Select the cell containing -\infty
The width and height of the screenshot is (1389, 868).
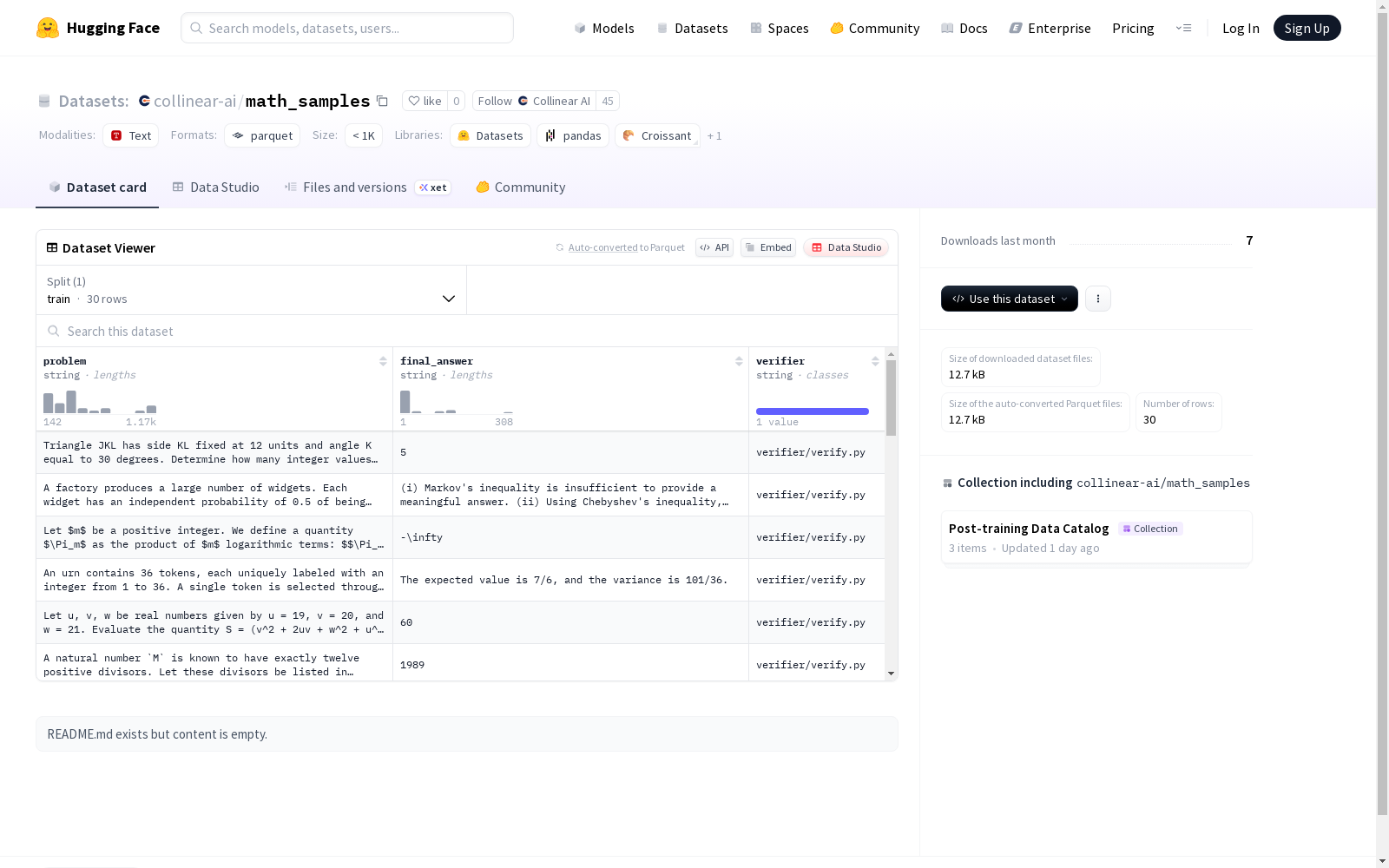570,537
